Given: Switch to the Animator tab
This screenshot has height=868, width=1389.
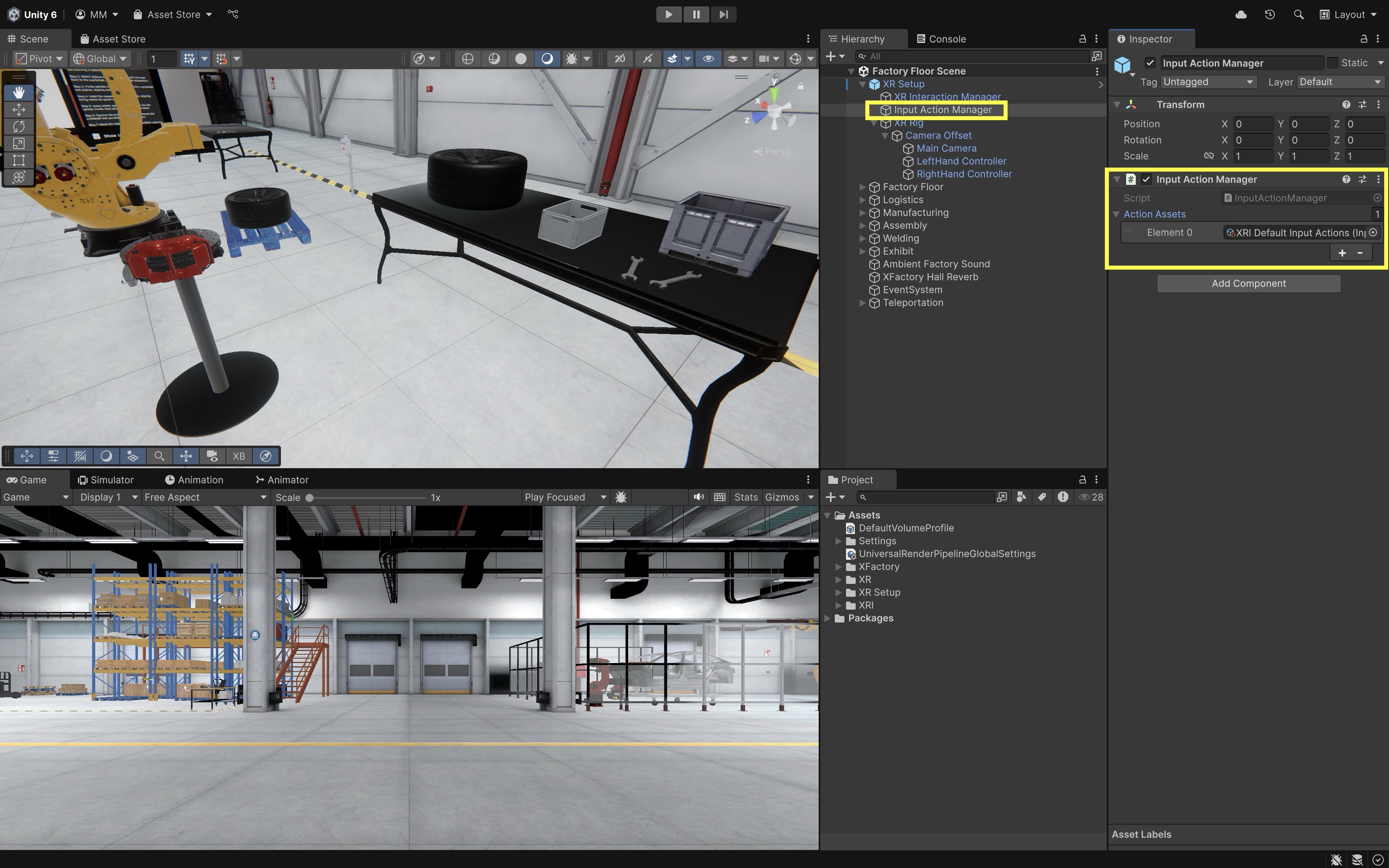Looking at the screenshot, I should tap(282, 480).
